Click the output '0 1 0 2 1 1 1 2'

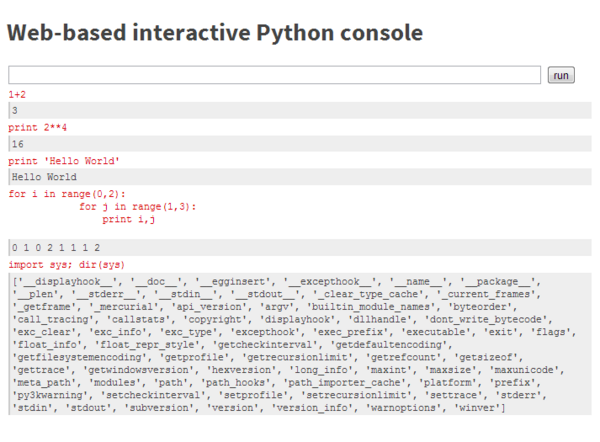pyautogui.click(x=56, y=248)
